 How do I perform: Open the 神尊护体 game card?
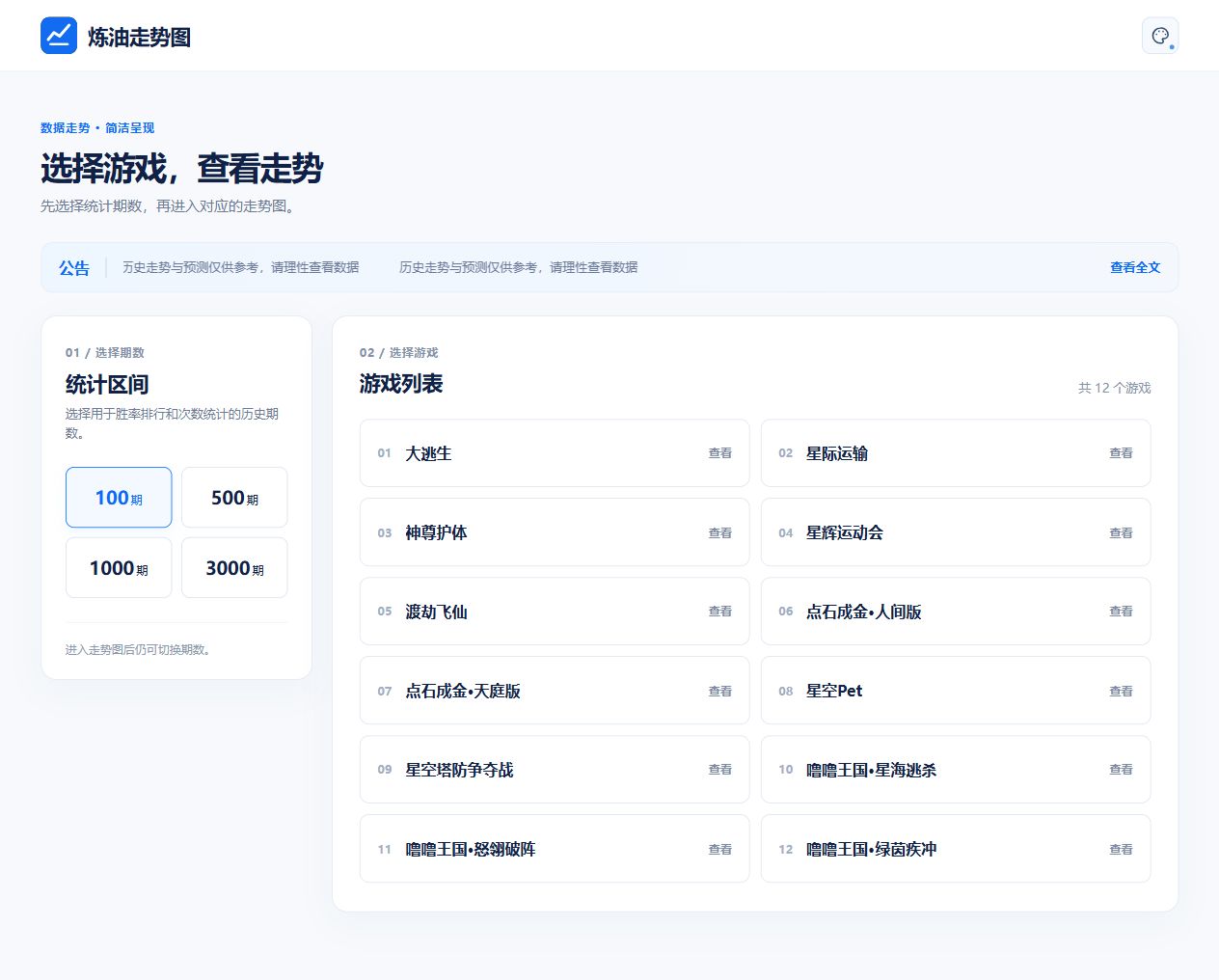[x=555, y=532]
